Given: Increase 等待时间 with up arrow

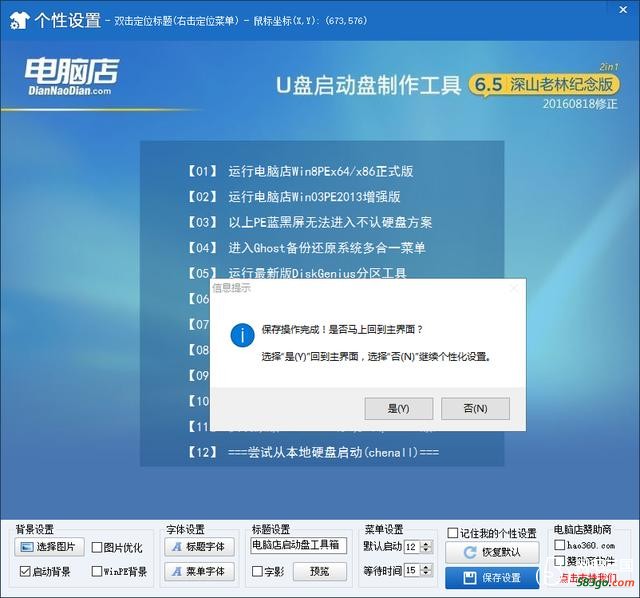Looking at the screenshot, I should click(426, 567).
